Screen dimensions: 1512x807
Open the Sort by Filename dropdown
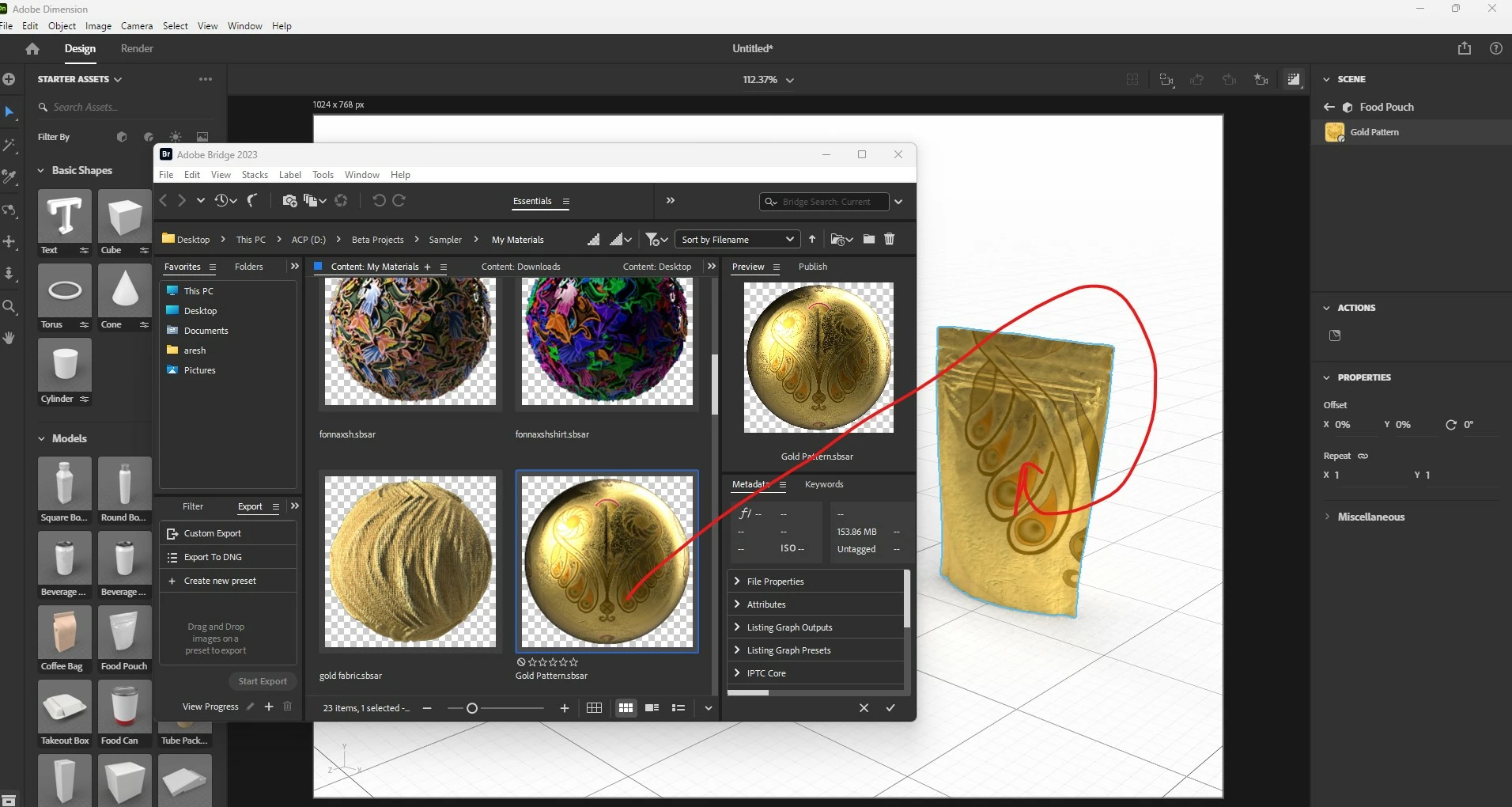pyautogui.click(x=736, y=239)
